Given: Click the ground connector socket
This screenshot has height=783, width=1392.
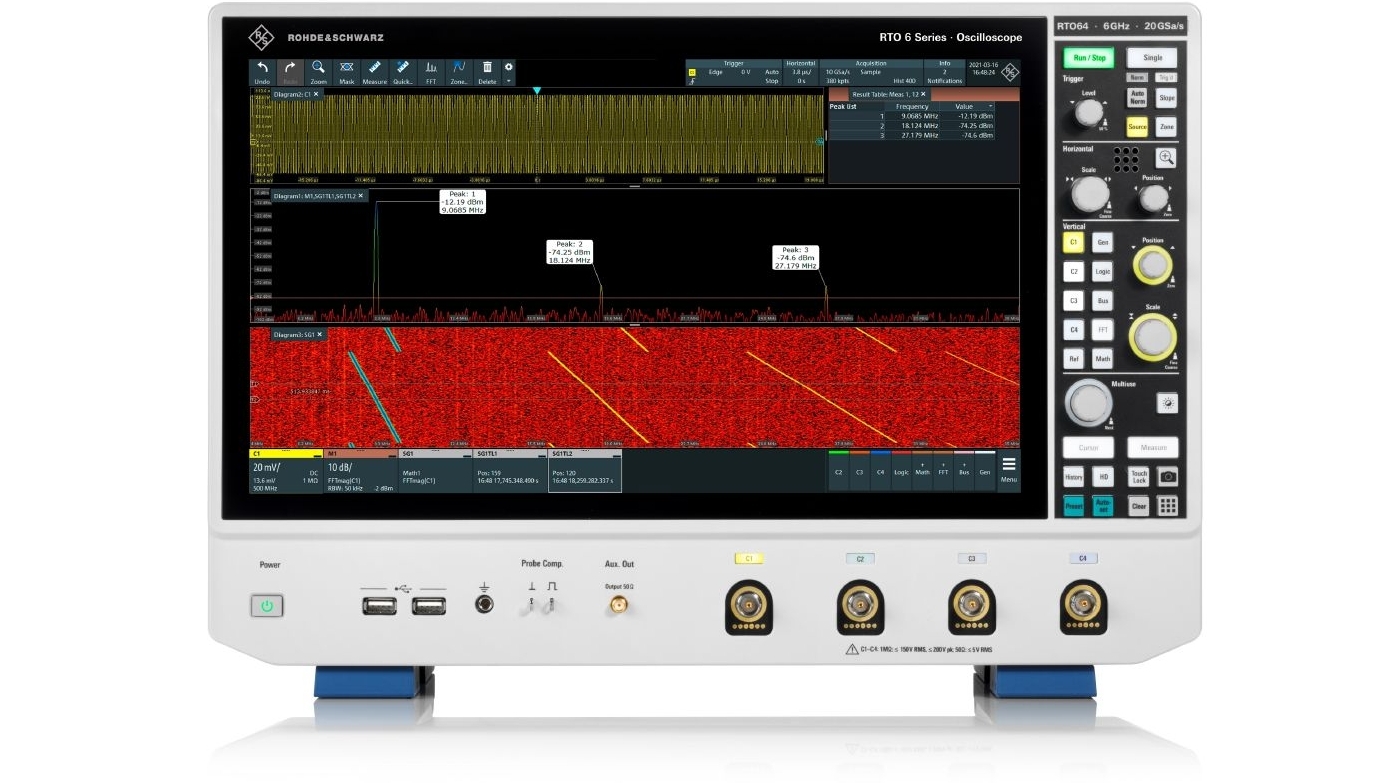Looking at the screenshot, I should coord(484,604).
